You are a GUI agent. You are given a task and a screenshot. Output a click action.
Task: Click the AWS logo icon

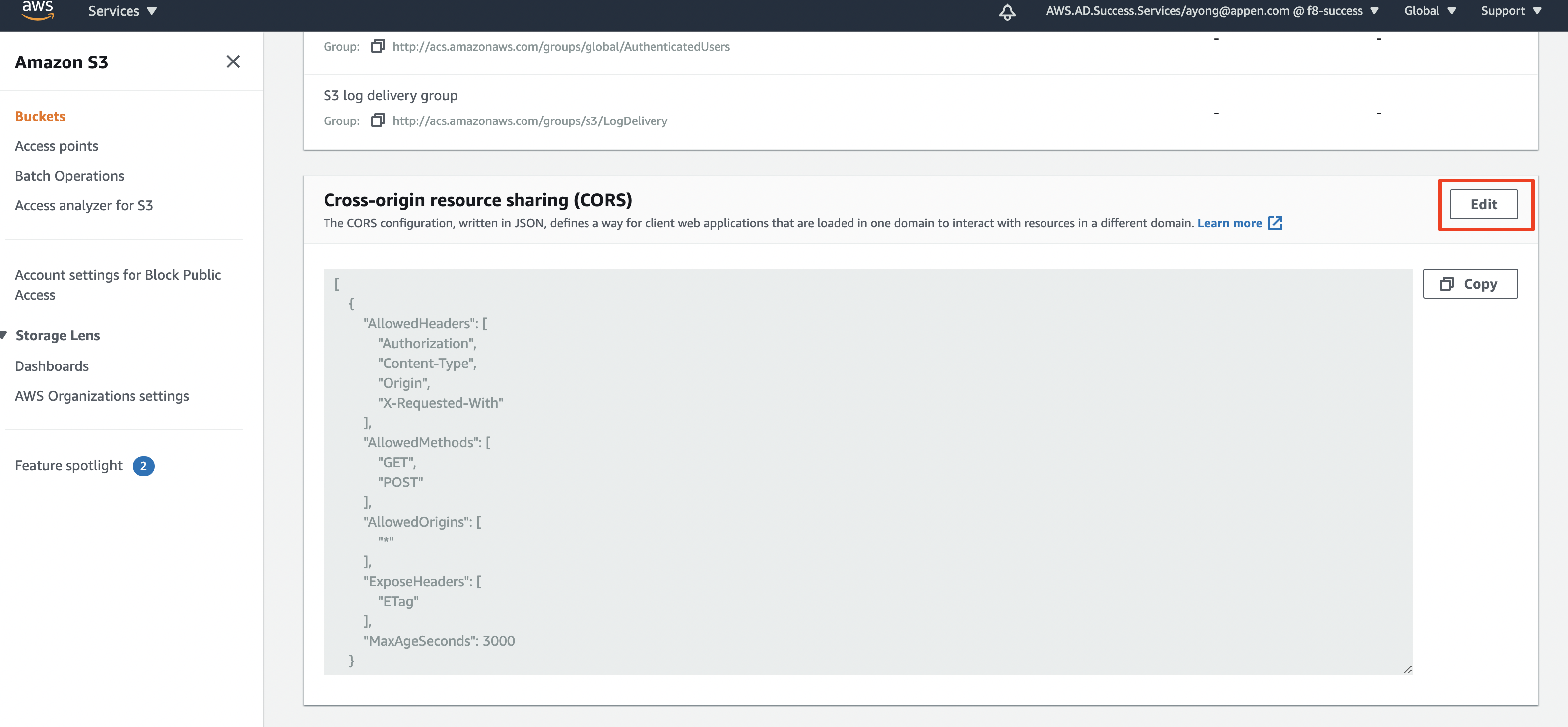pyautogui.click(x=38, y=10)
